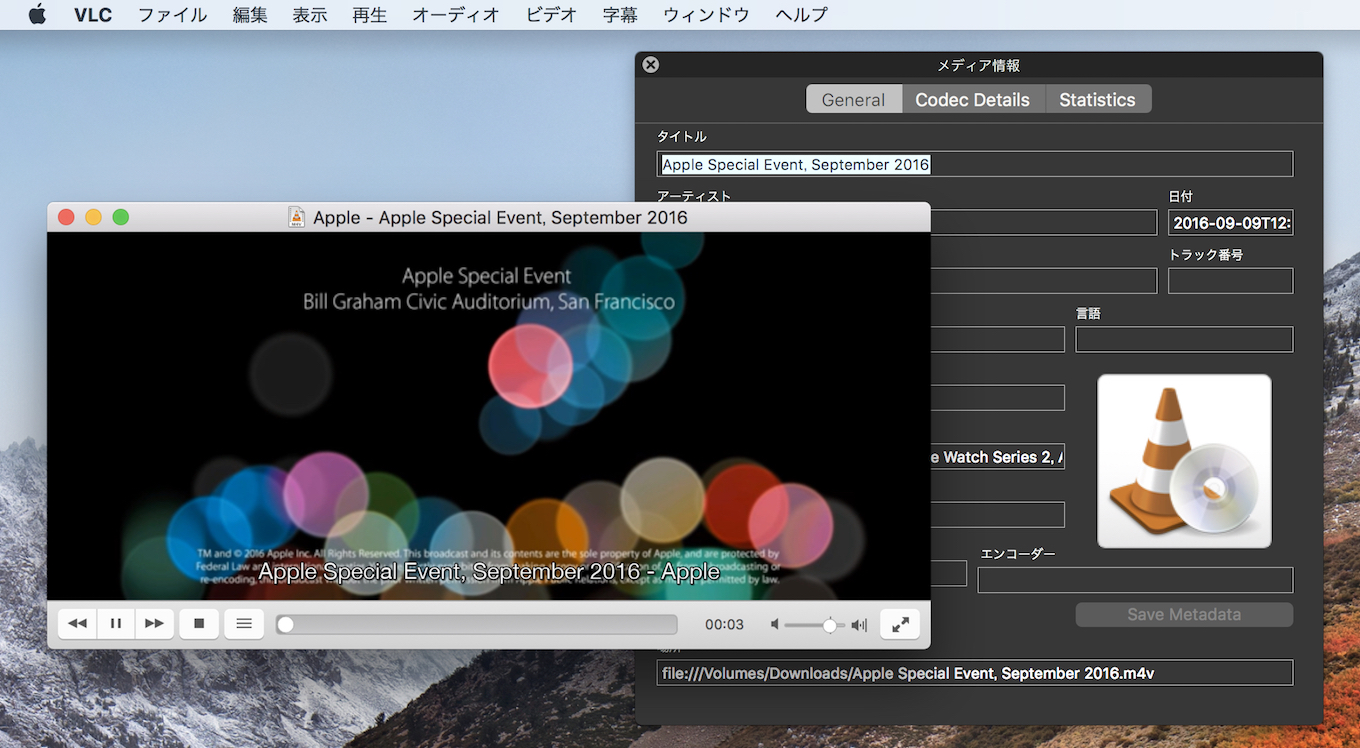Image resolution: width=1360 pixels, height=748 pixels.
Task: Click the Save Metadata button
Action: tap(1184, 615)
